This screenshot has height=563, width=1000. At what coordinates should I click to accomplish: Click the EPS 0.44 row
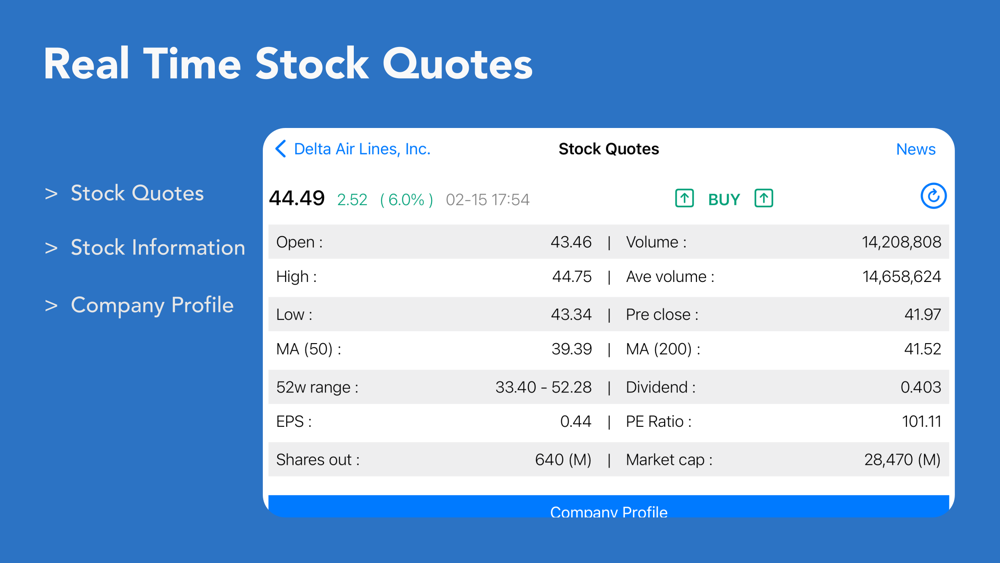point(434,421)
